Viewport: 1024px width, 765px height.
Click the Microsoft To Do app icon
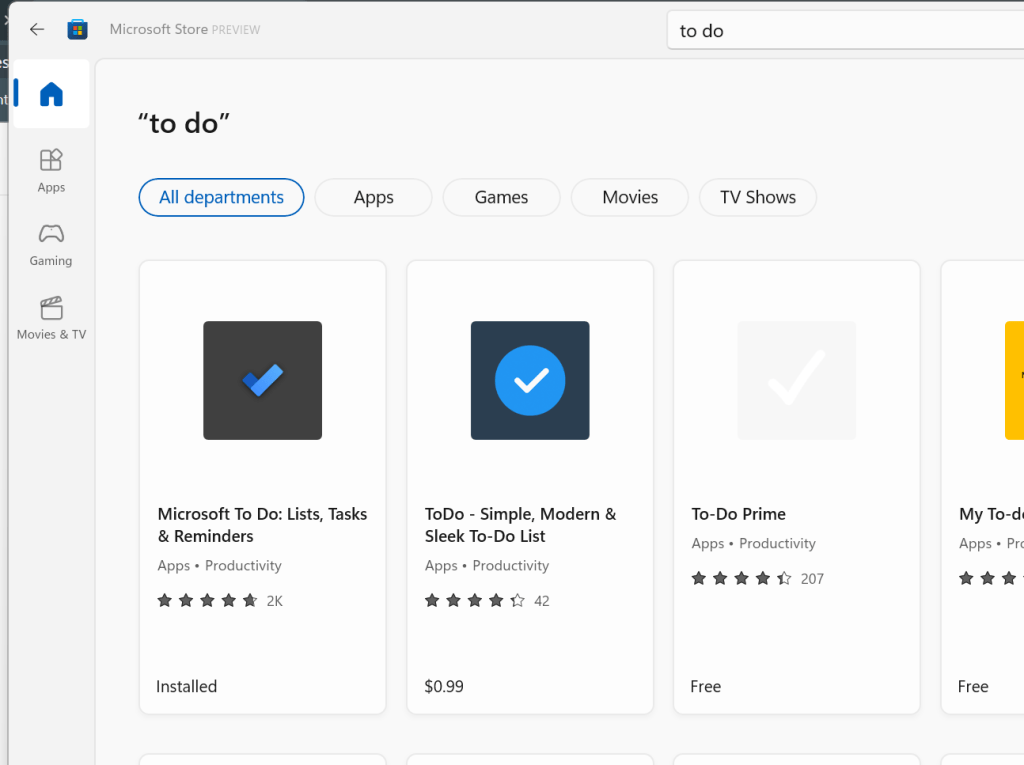click(x=262, y=380)
